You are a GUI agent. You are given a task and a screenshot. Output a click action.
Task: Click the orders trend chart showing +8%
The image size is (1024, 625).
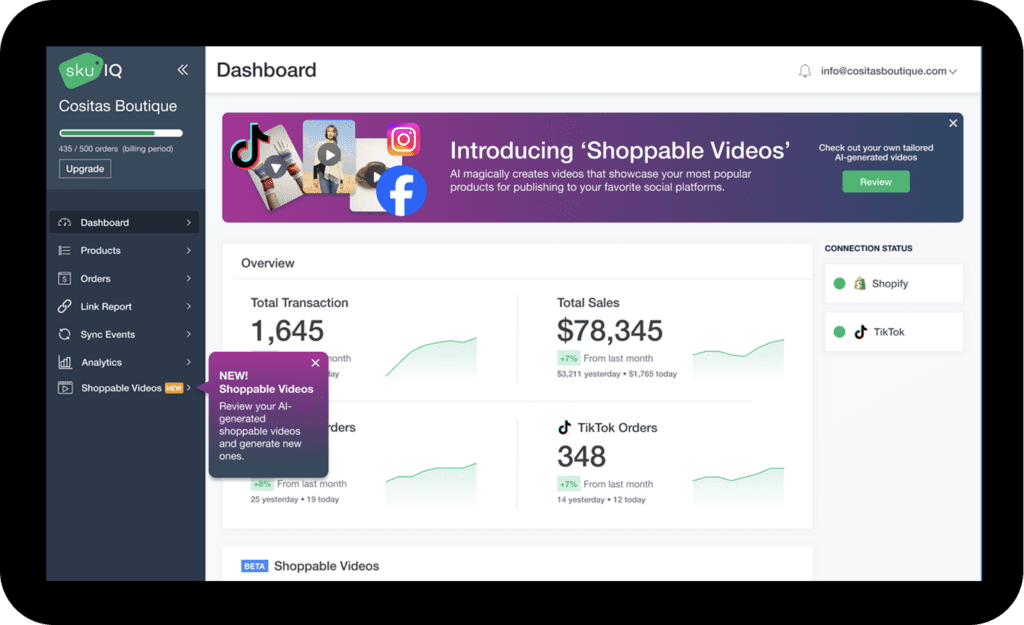tap(431, 484)
